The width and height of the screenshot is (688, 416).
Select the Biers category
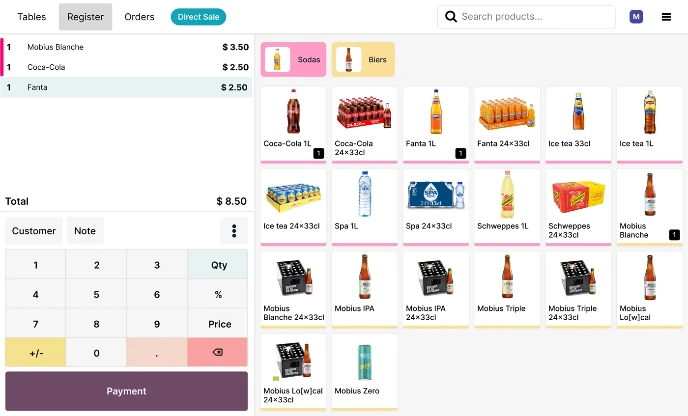363,60
